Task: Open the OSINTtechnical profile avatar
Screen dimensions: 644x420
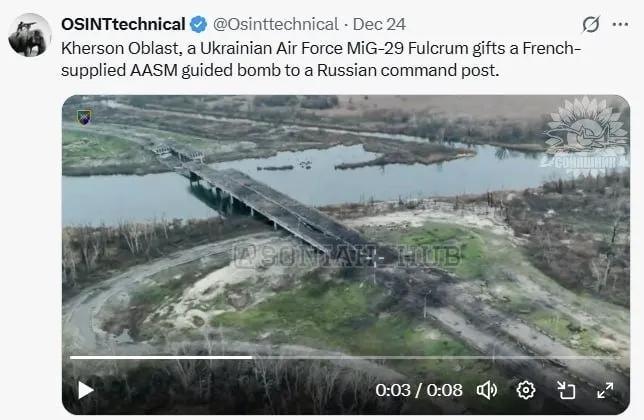Action: [x=30, y=35]
